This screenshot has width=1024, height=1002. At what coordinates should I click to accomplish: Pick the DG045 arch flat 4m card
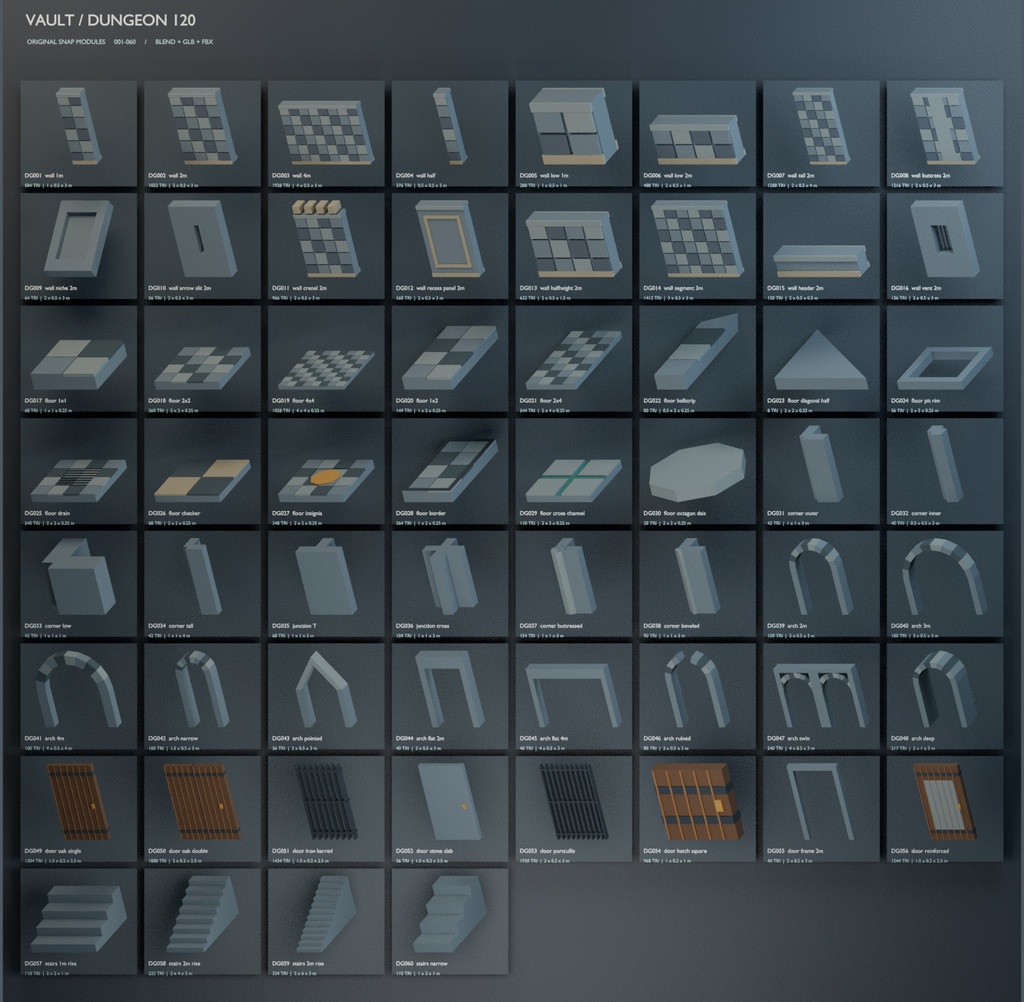[574, 697]
